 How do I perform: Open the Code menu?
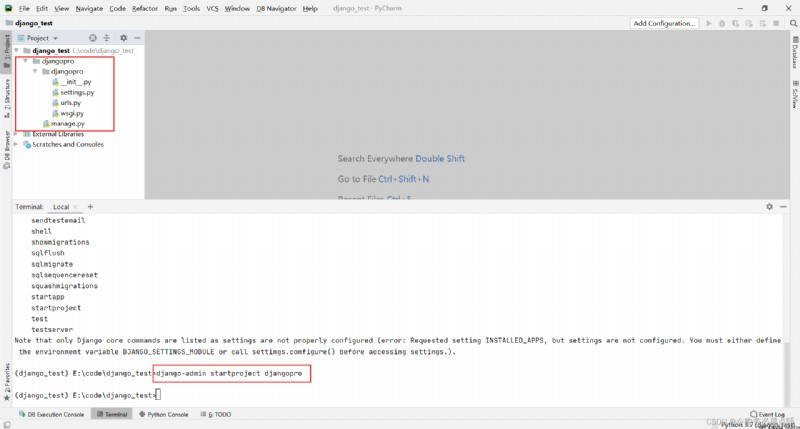117,9
